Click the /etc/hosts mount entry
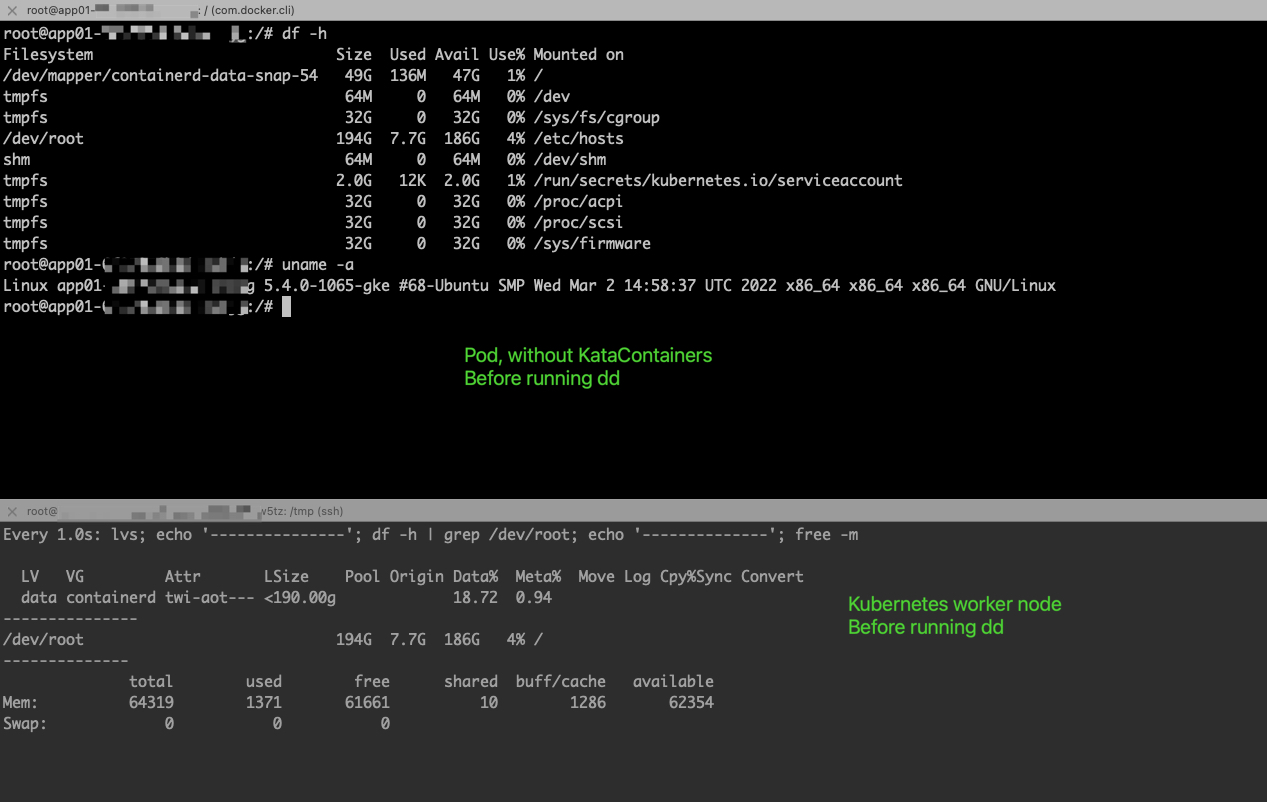Viewport: 1267px width, 802px height. (x=576, y=138)
